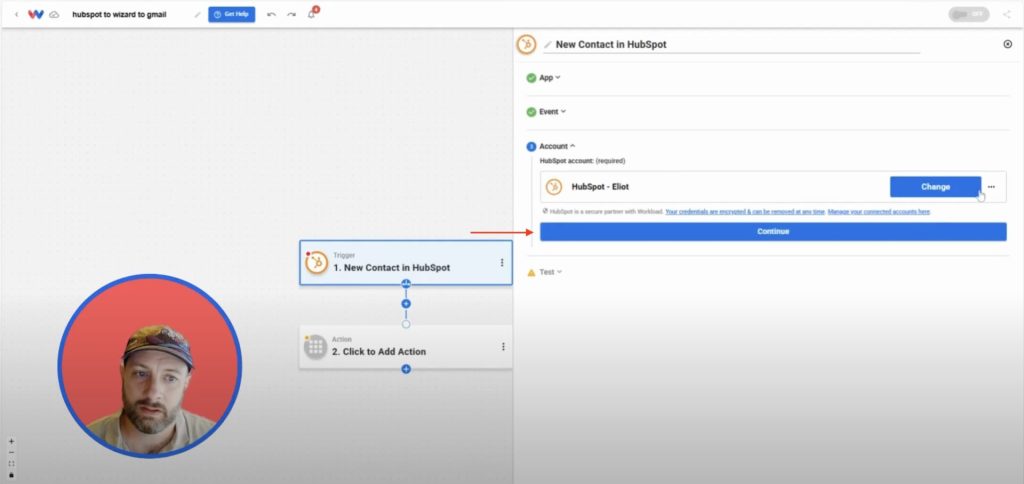Image resolution: width=1024 pixels, height=484 pixels.
Task: Click the blue step badge beside Account
Action: click(x=531, y=146)
